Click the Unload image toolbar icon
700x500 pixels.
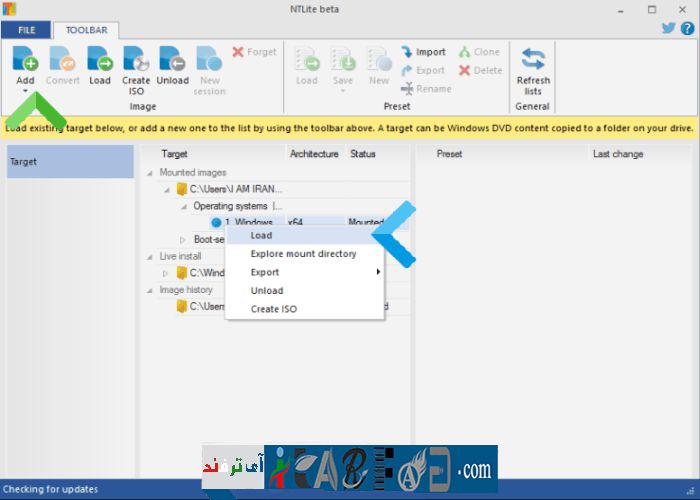point(172,60)
